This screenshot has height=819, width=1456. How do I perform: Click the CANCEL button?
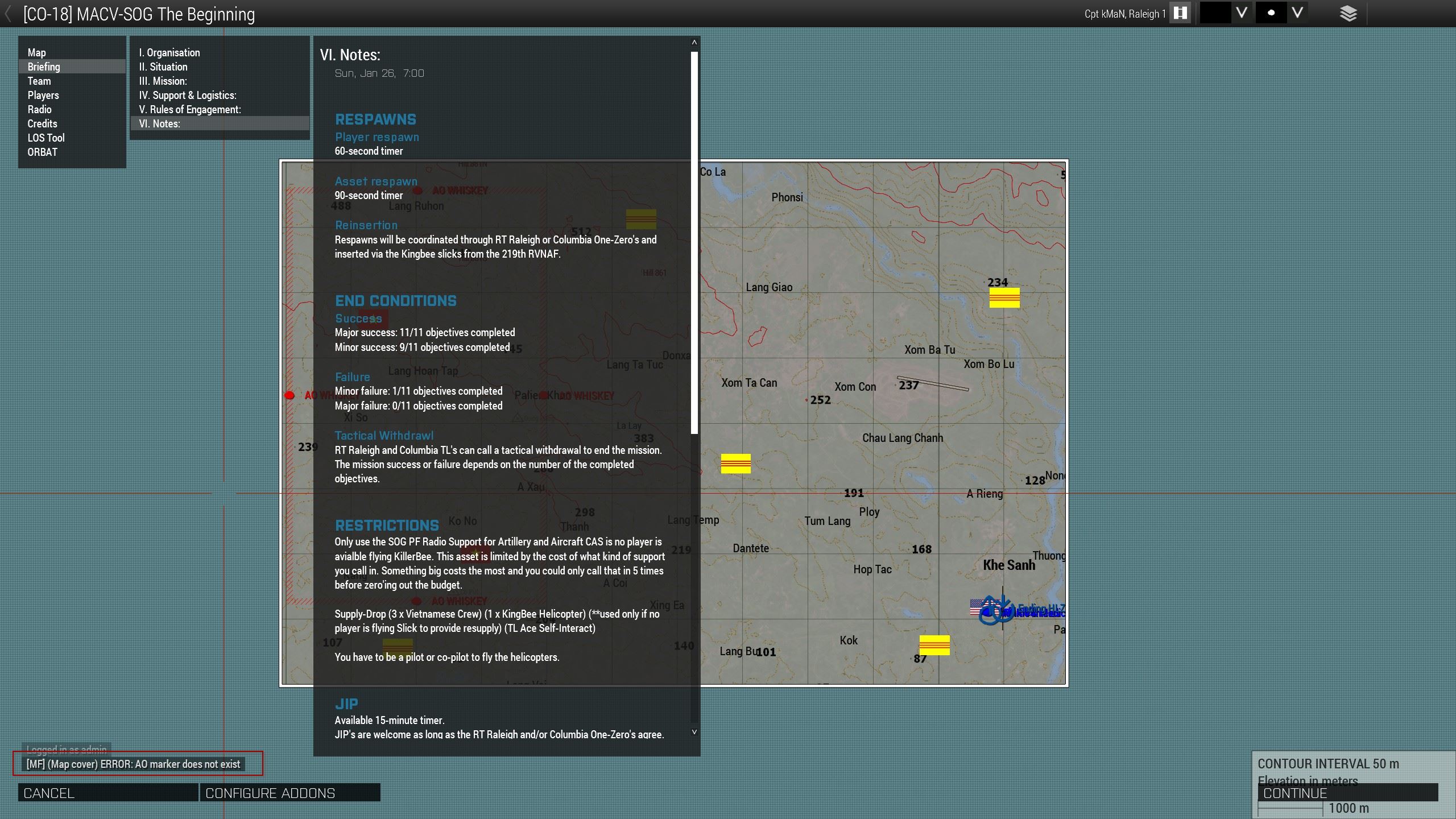108,793
